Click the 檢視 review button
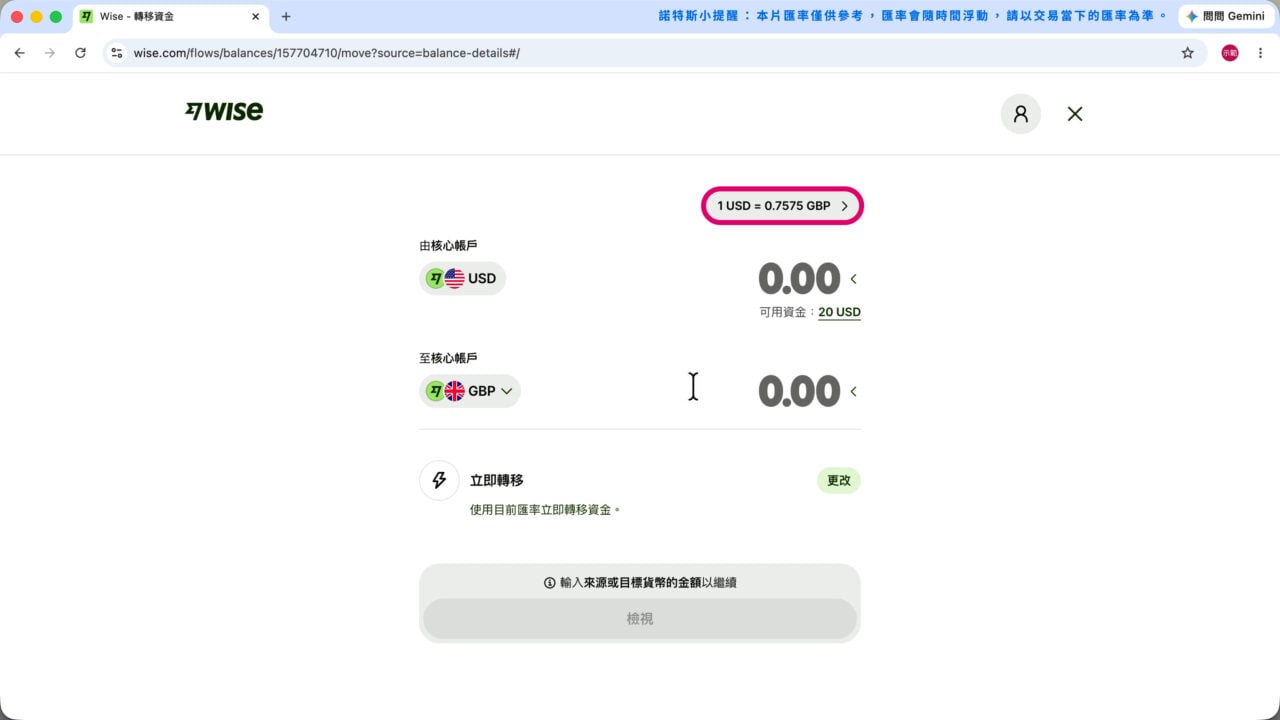 (640, 619)
